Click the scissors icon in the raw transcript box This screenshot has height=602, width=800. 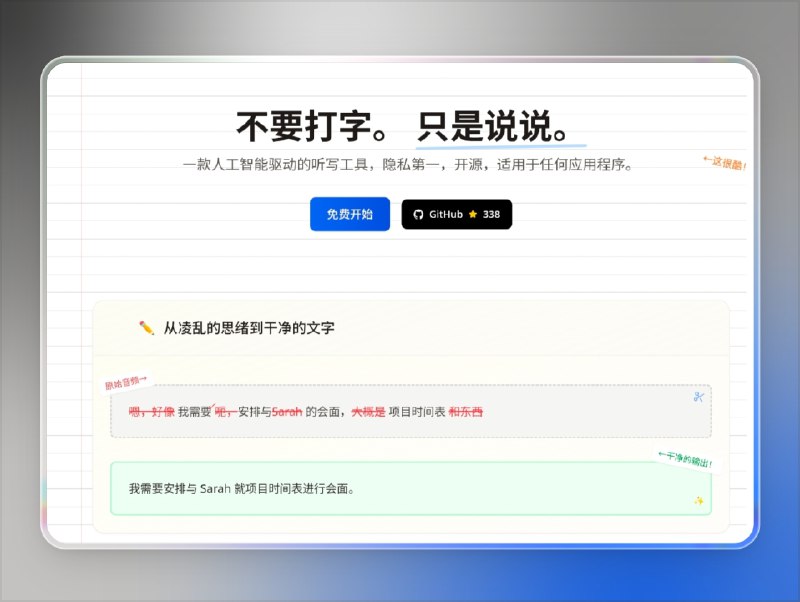701,396
